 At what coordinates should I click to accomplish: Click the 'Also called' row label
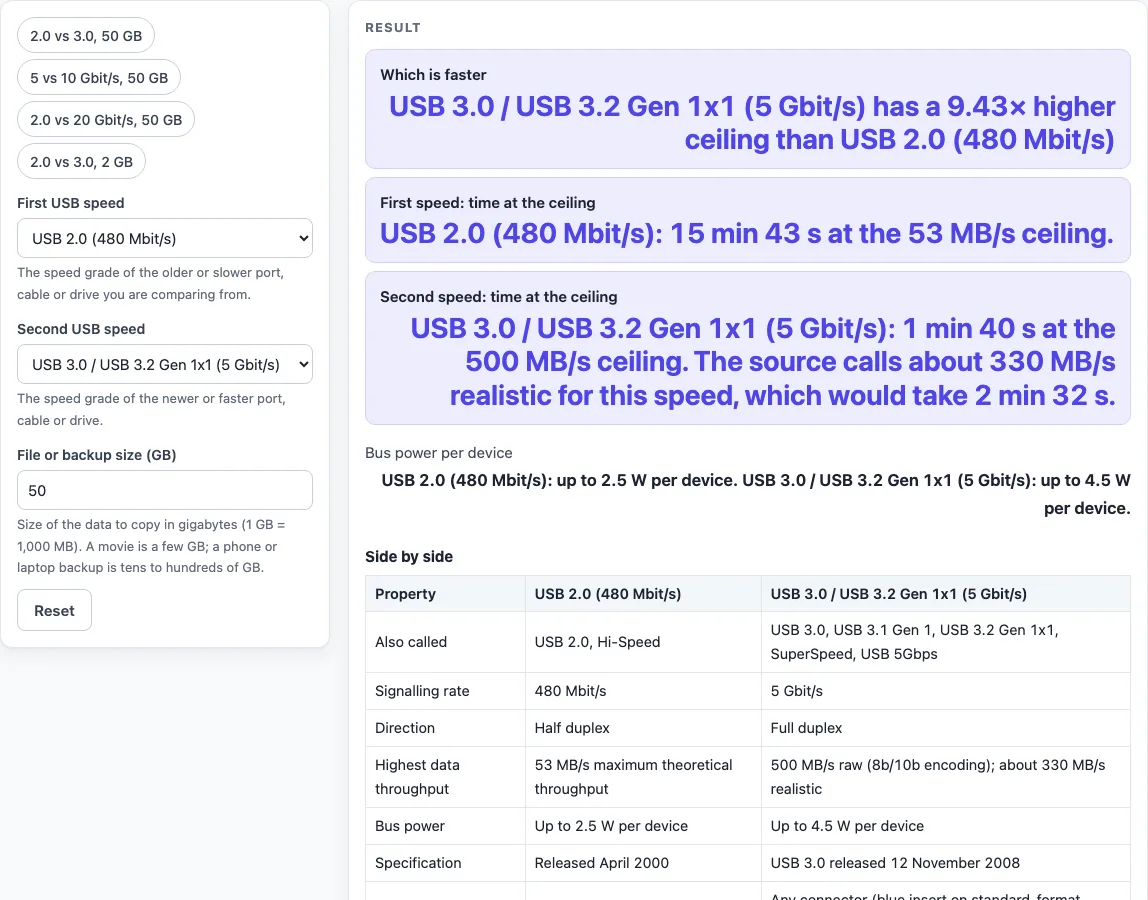(445, 642)
